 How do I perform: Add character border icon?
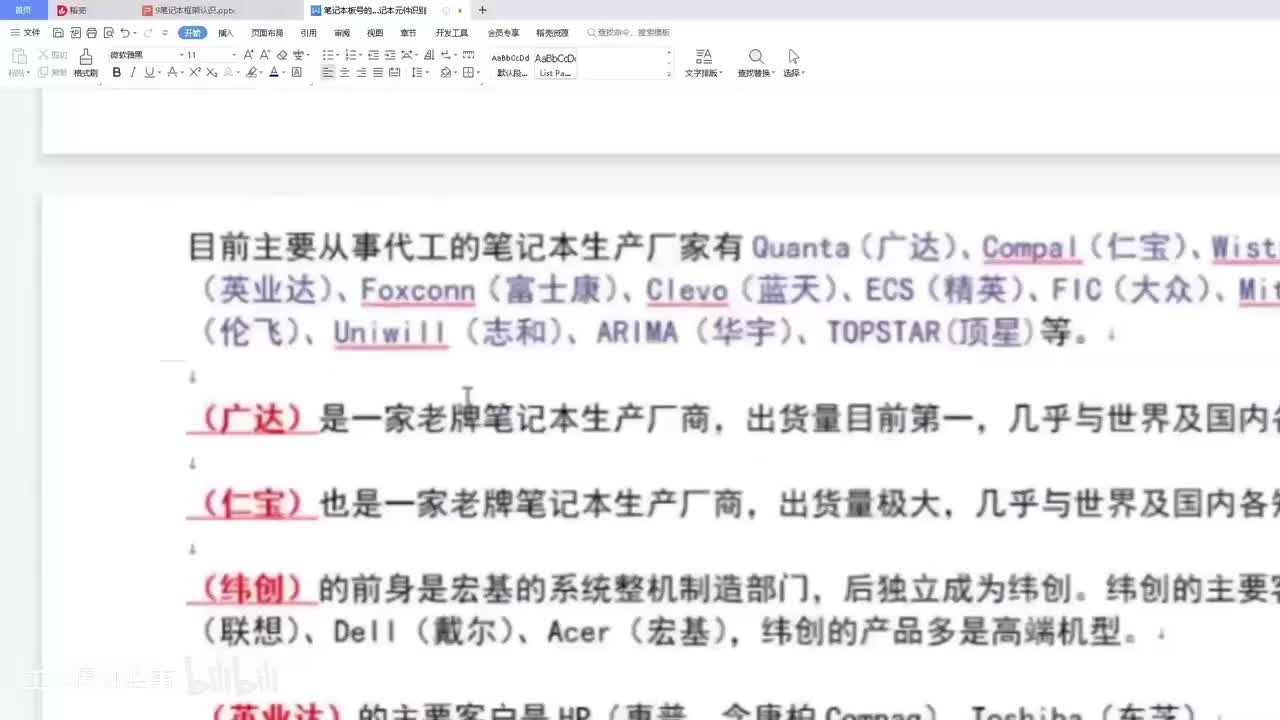point(296,72)
